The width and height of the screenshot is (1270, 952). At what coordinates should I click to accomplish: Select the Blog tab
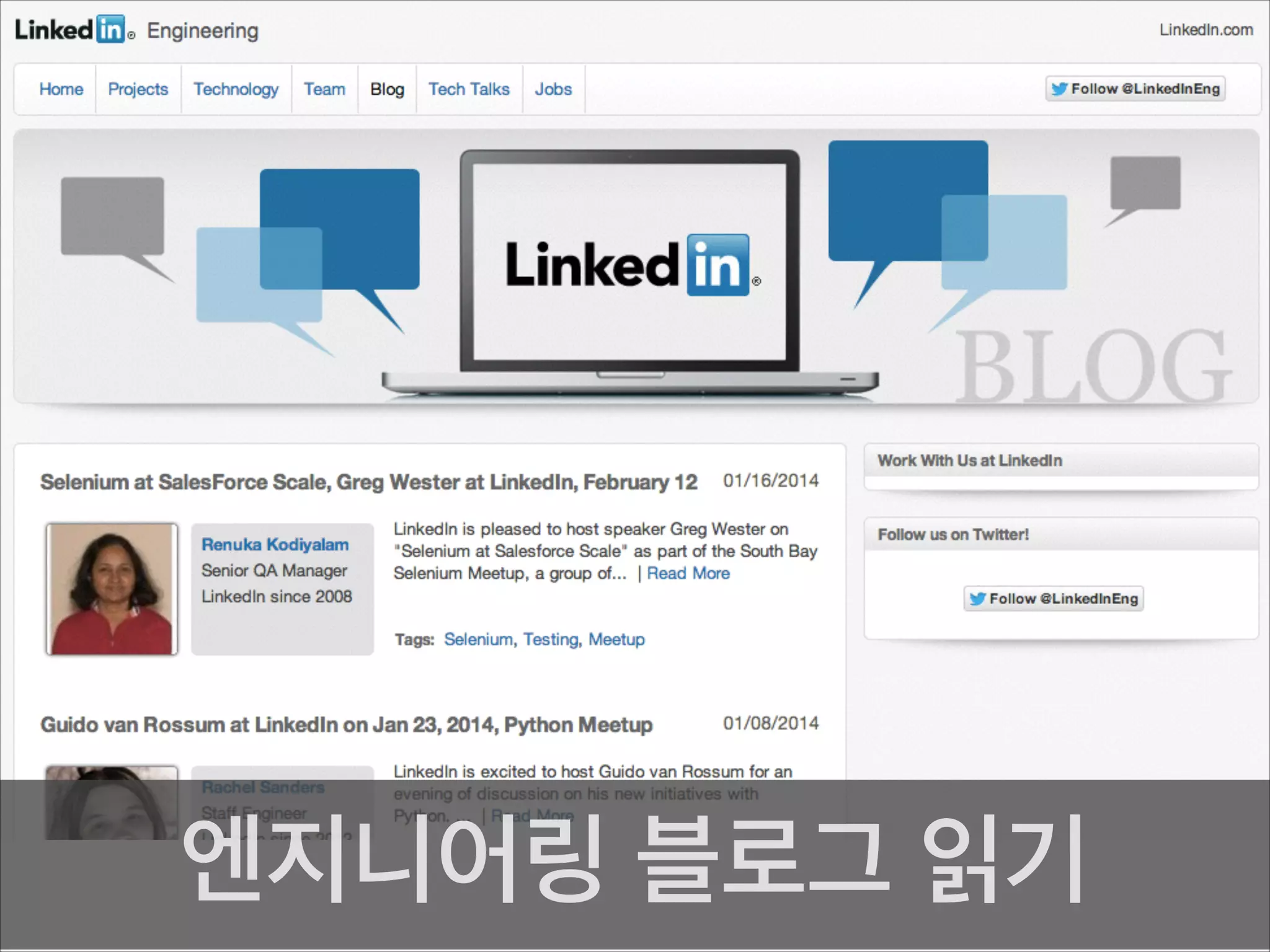pyautogui.click(x=387, y=89)
